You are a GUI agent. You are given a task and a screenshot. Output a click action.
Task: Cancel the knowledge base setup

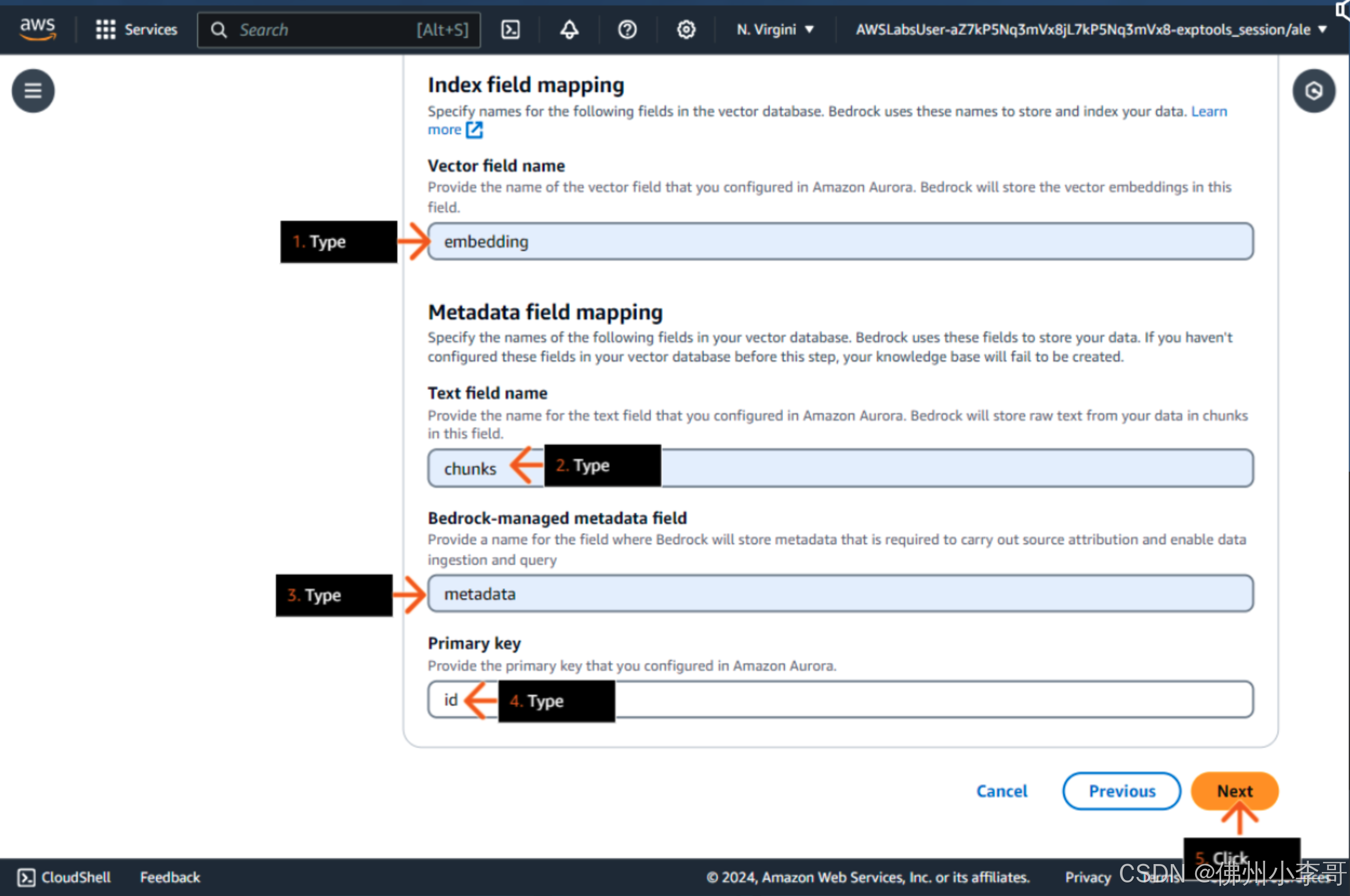coord(1001,791)
